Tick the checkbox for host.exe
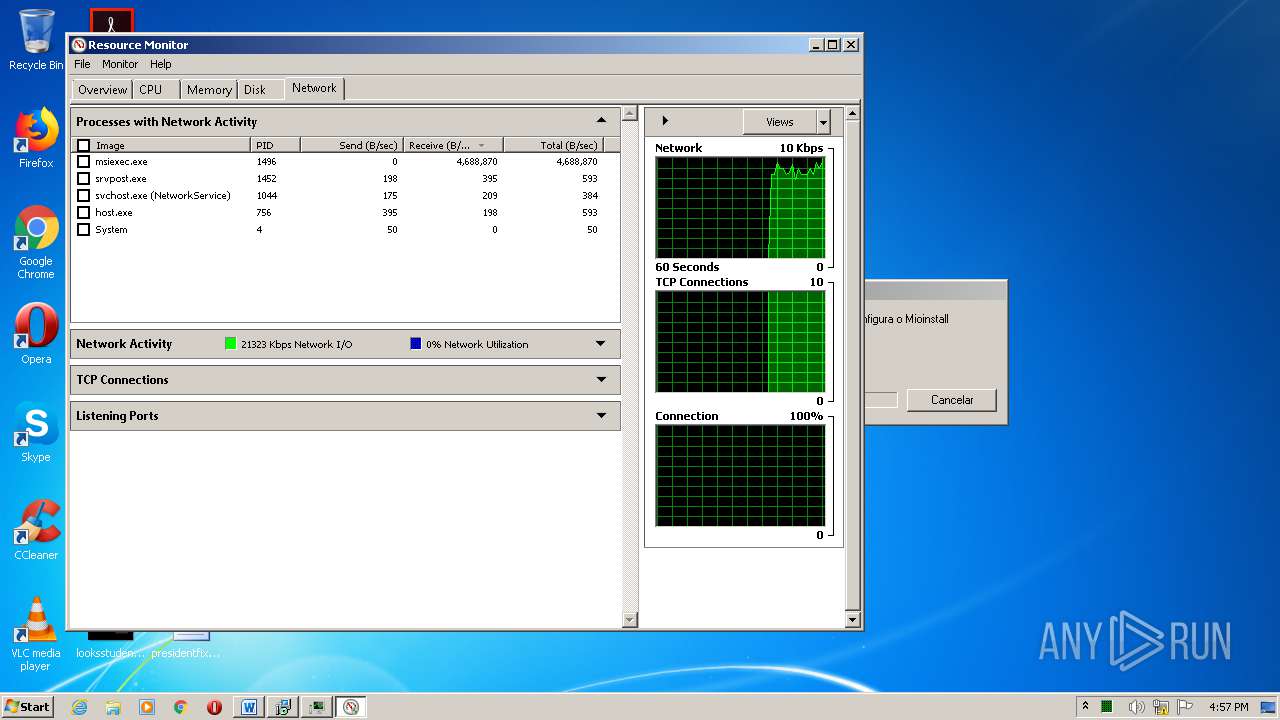Image resolution: width=1280 pixels, height=720 pixels. (84, 212)
